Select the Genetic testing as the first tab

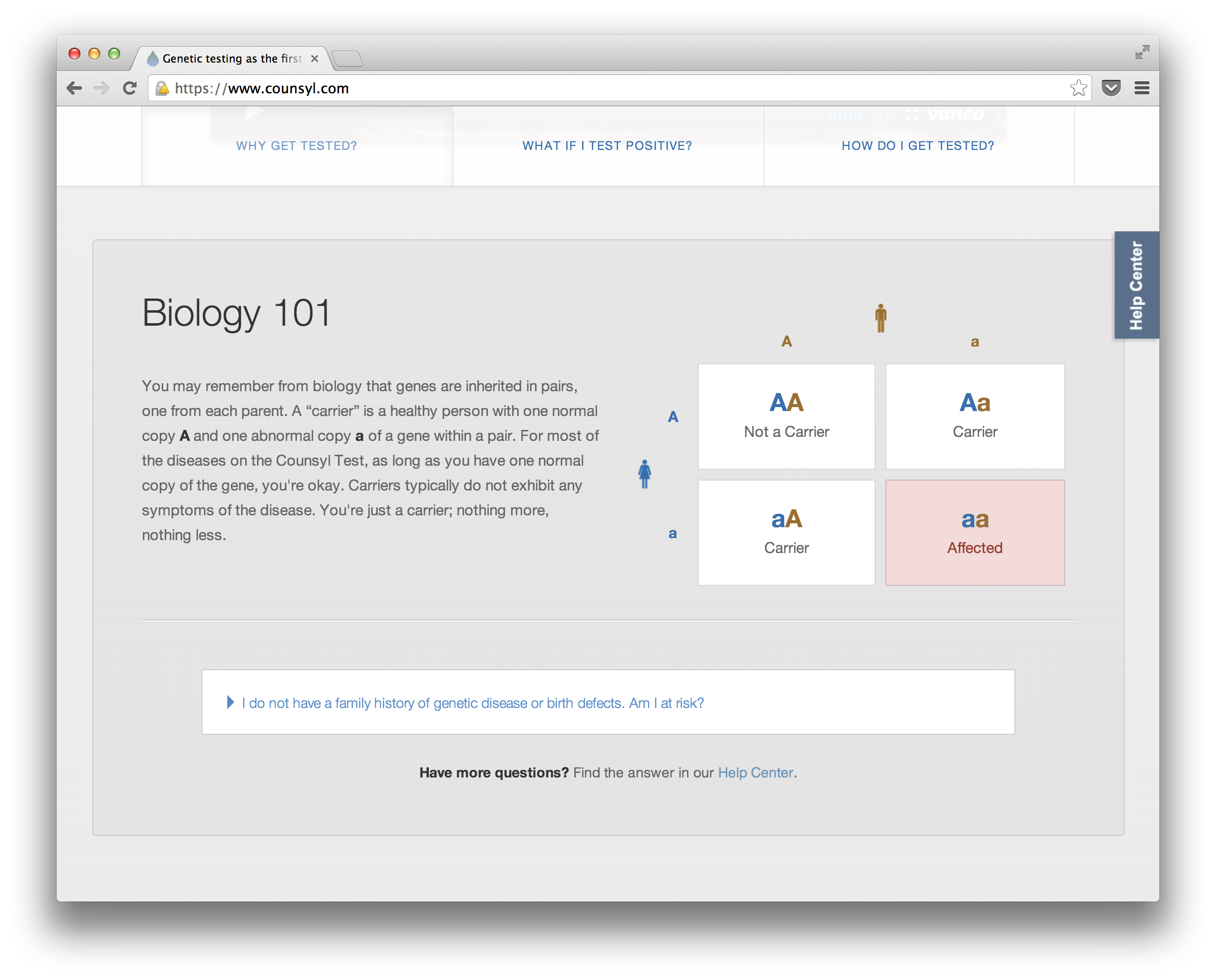pyautogui.click(x=232, y=59)
